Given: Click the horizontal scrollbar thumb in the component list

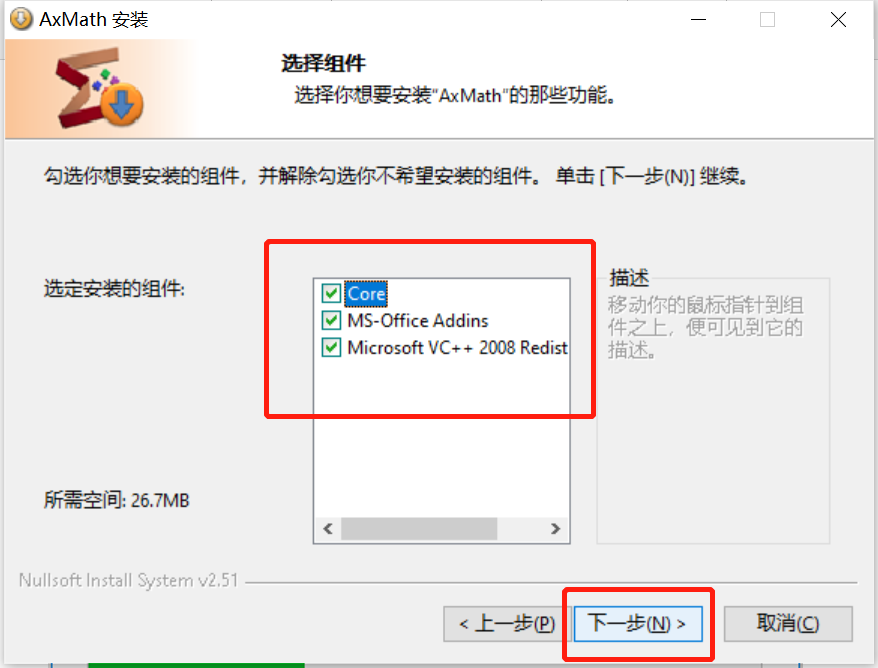Looking at the screenshot, I should [x=419, y=529].
